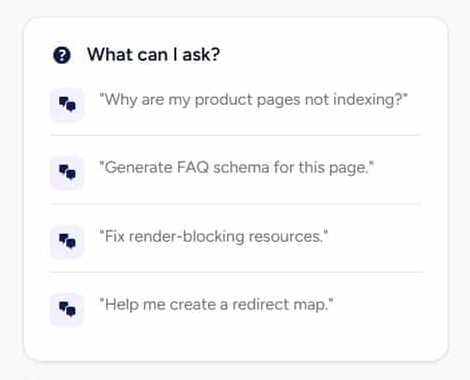
Task: Click chat bubbles icon beside product pages prompt
Action: [x=67, y=105]
